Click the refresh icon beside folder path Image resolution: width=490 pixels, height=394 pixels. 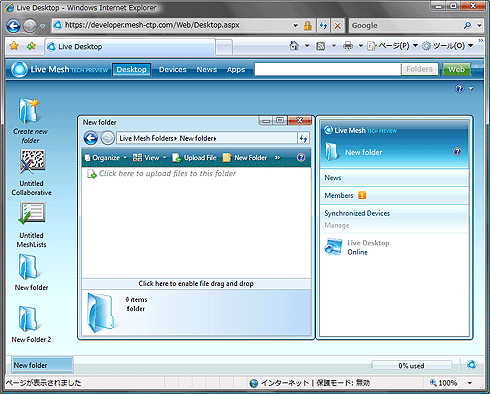303,138
